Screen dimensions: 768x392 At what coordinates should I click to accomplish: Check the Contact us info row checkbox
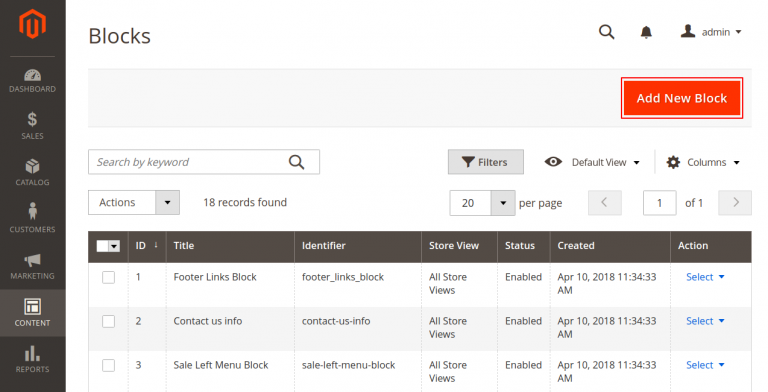[x=108, y=321]
